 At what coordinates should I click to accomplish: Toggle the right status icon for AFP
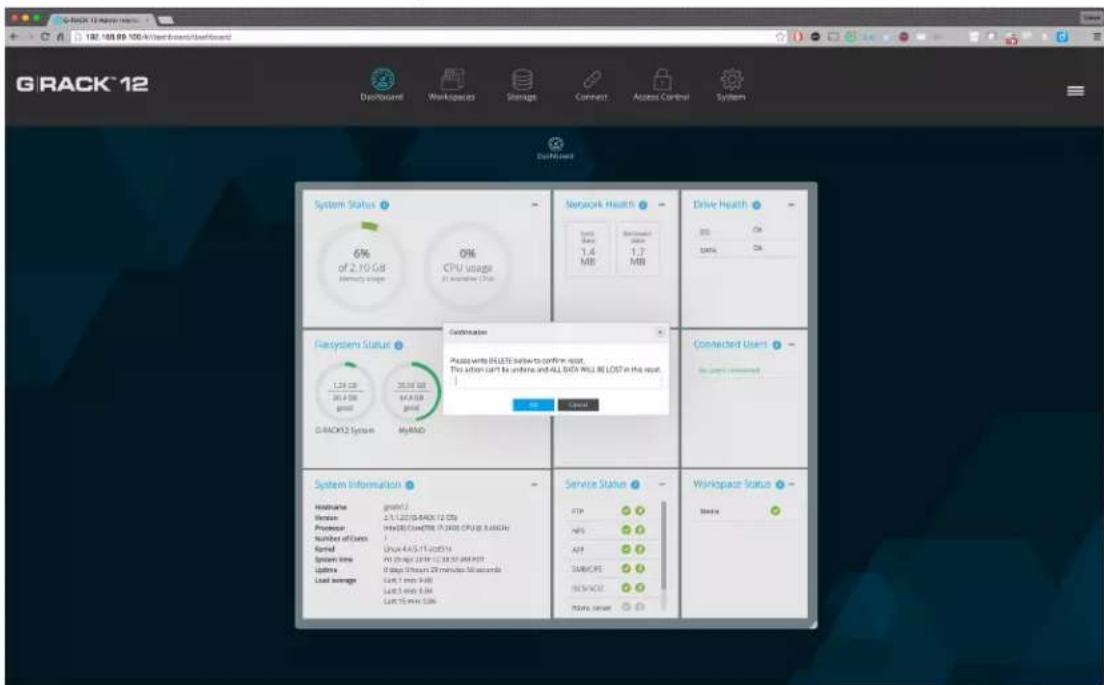[x=640, y=549]
